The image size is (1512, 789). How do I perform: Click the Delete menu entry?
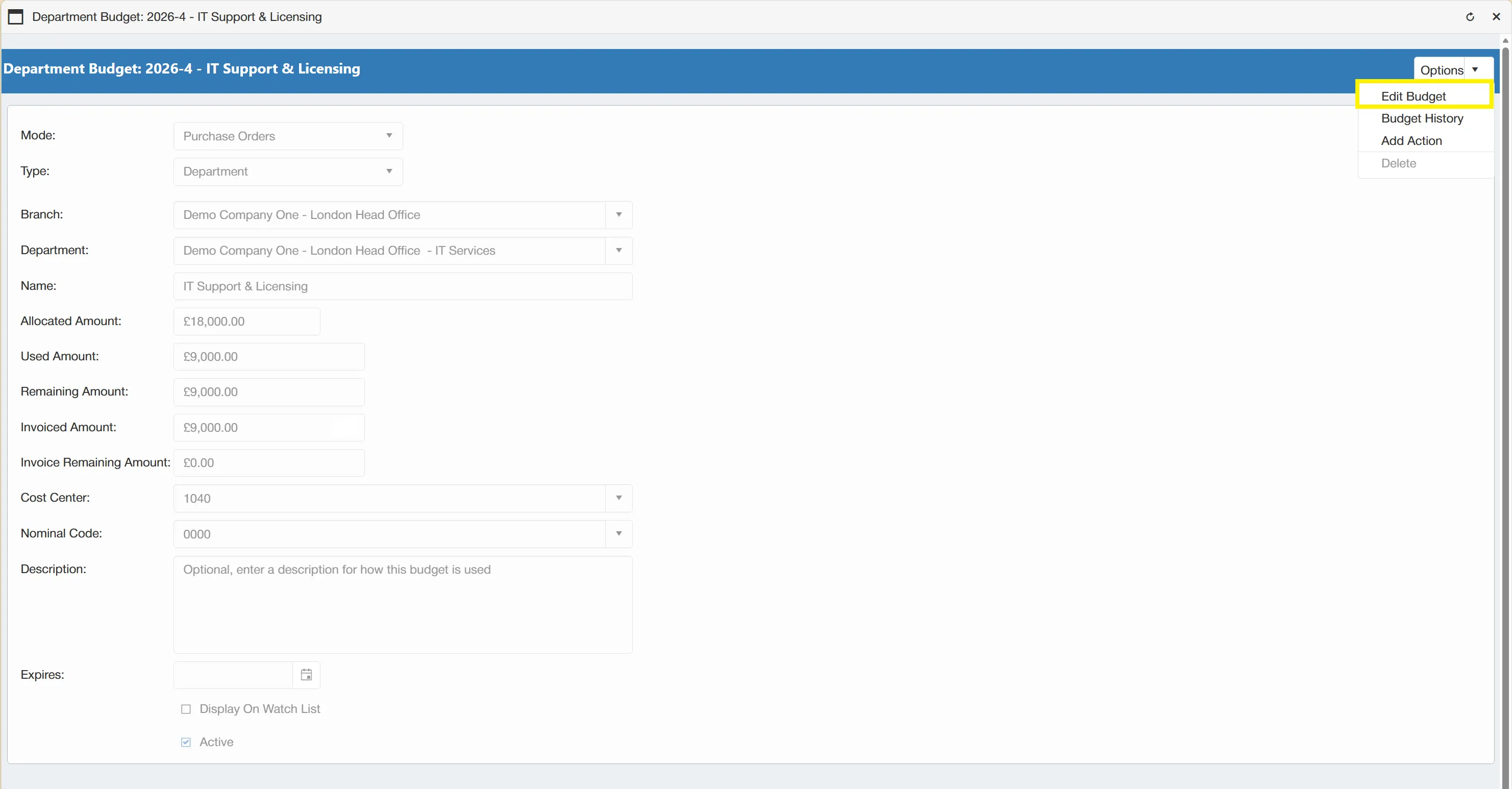(1425, 163)
